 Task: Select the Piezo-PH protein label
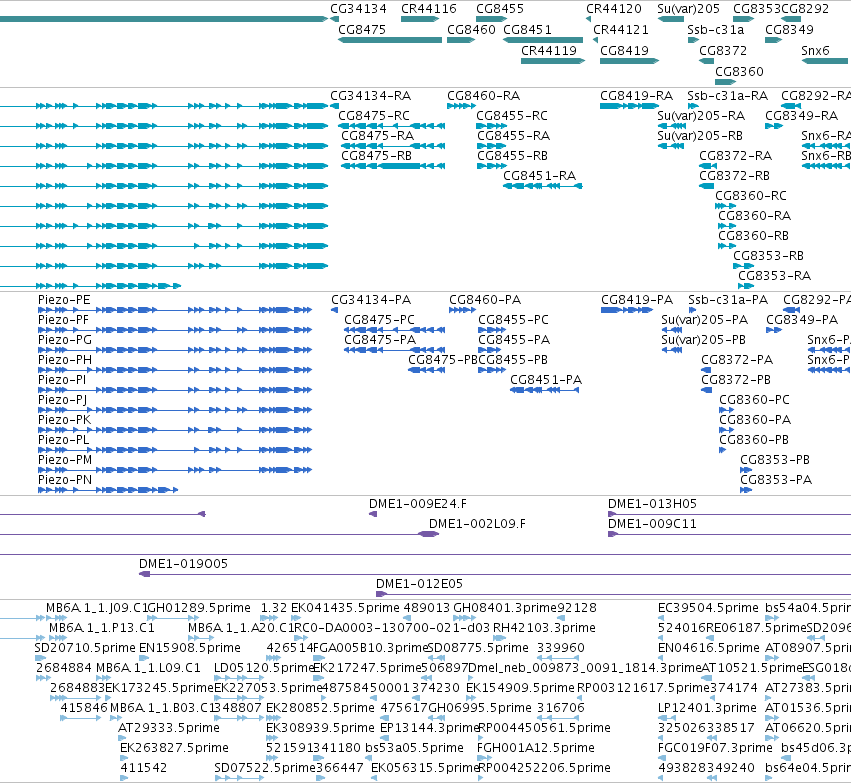click(x=65, y=360)
